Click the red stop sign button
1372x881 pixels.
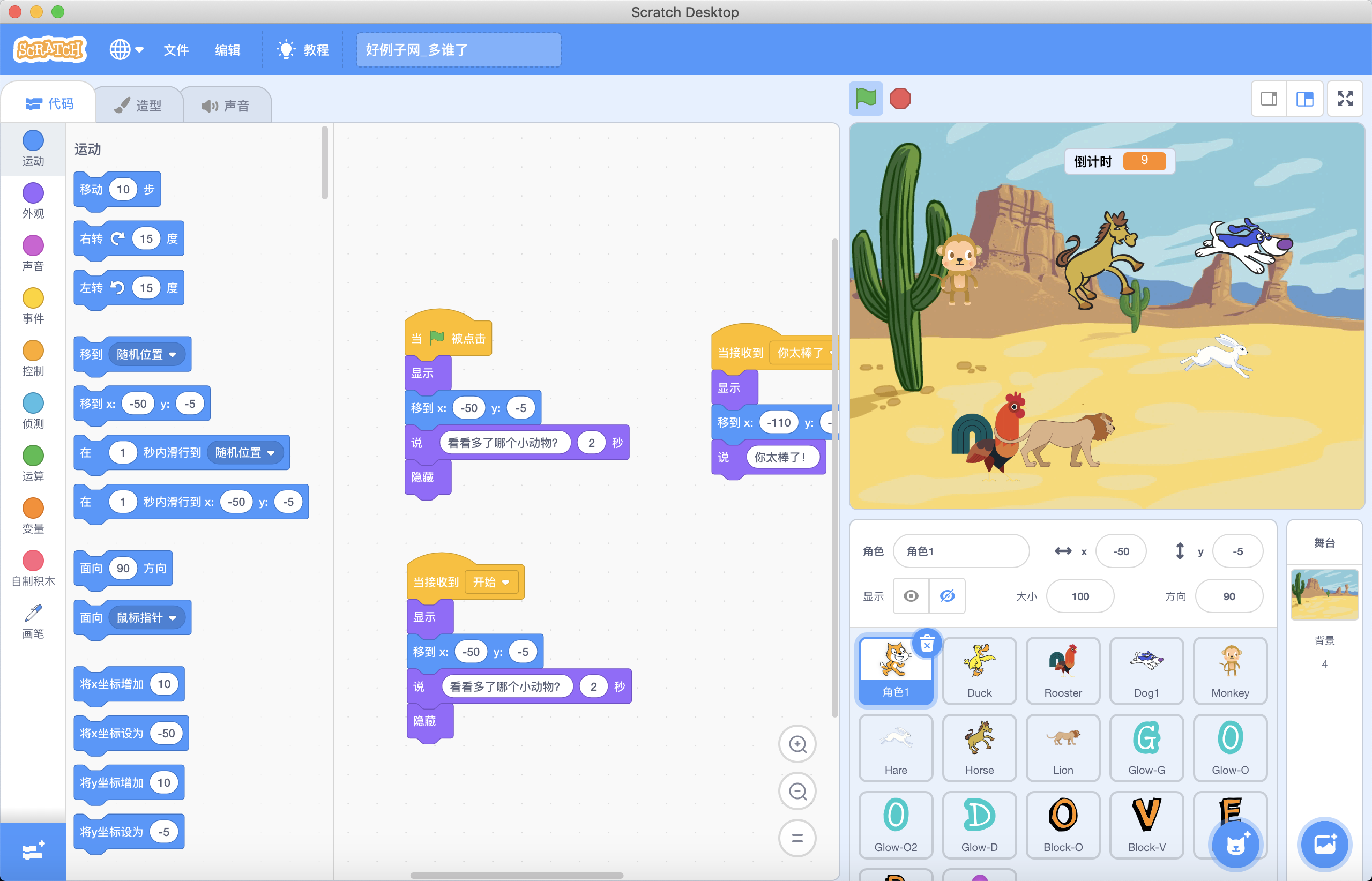(900, 99)
